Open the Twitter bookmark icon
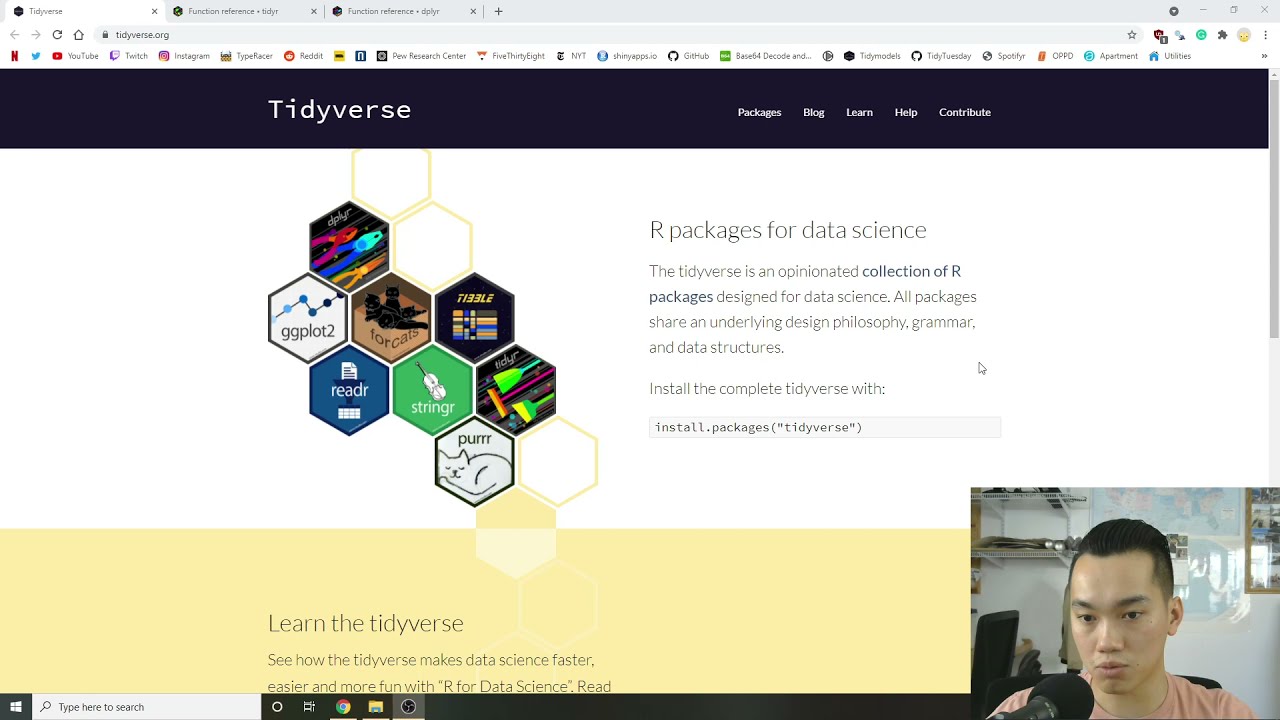The image size is (1280, 720). point(36,56)
